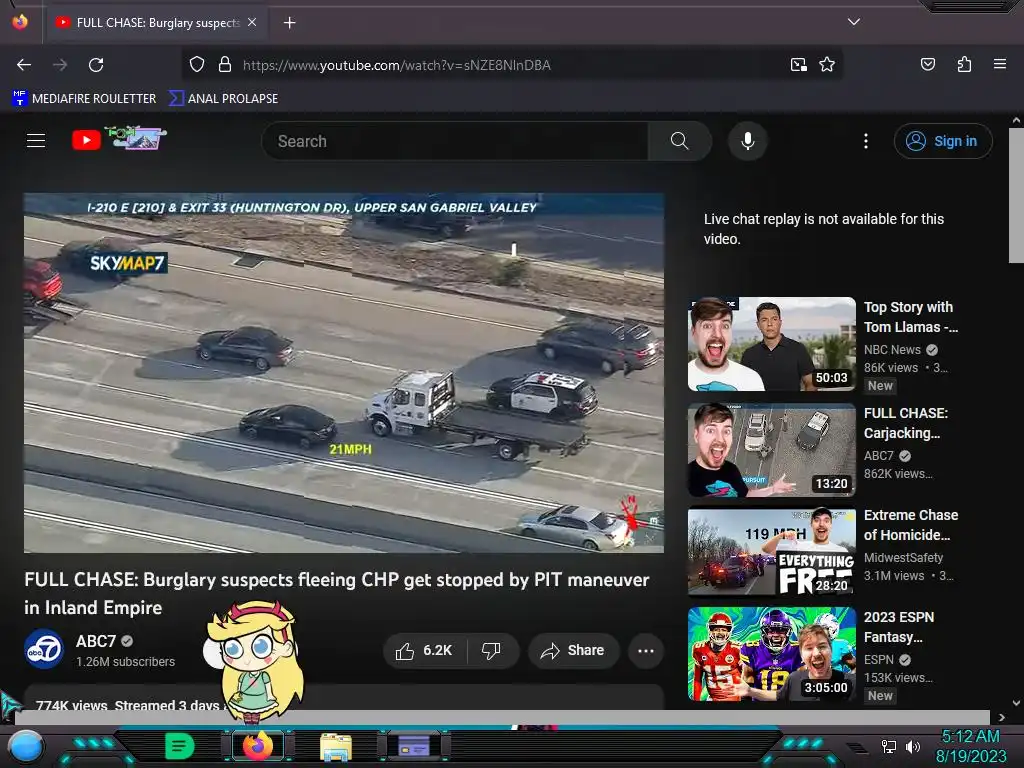
Task: Click the browser forward arrow
Action: pyautogui.click(x=60, y=65)
